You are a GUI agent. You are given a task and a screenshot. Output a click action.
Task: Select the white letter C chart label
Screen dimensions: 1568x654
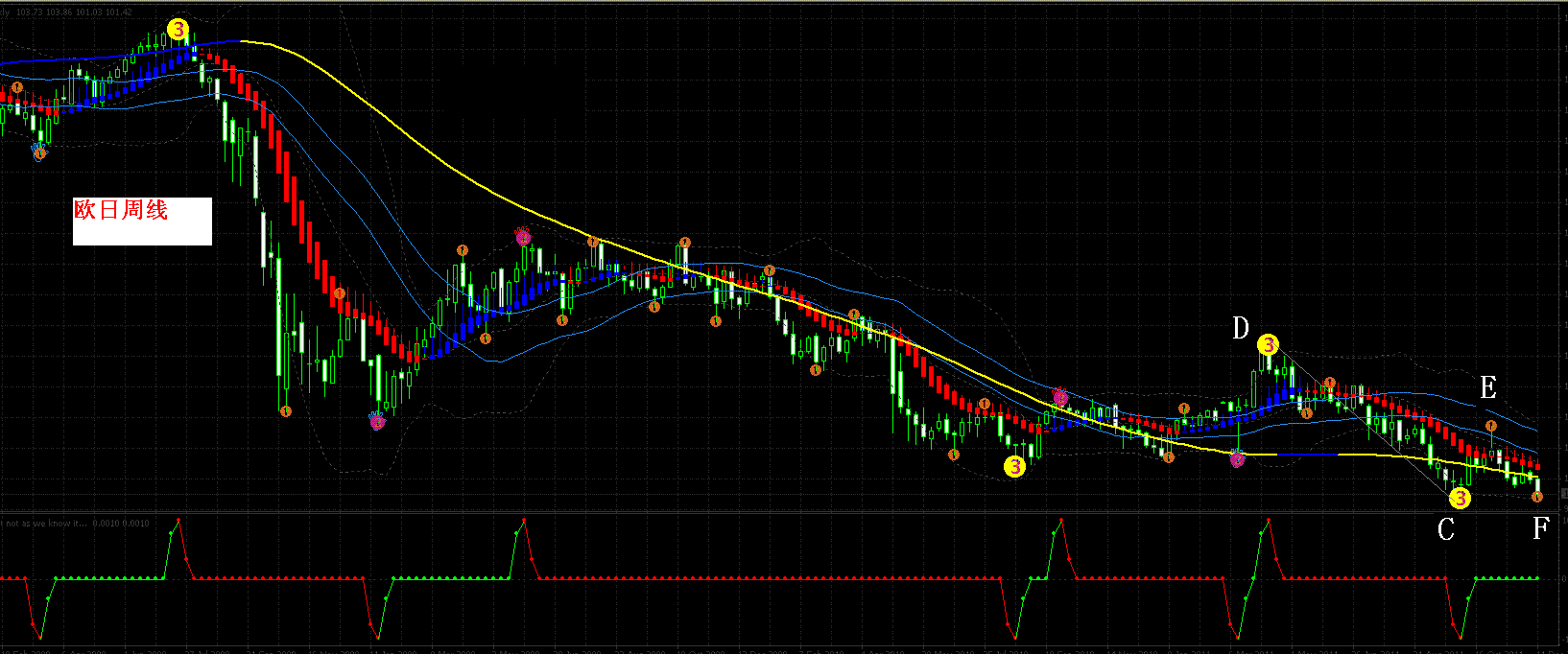(x=1446, y=528)
